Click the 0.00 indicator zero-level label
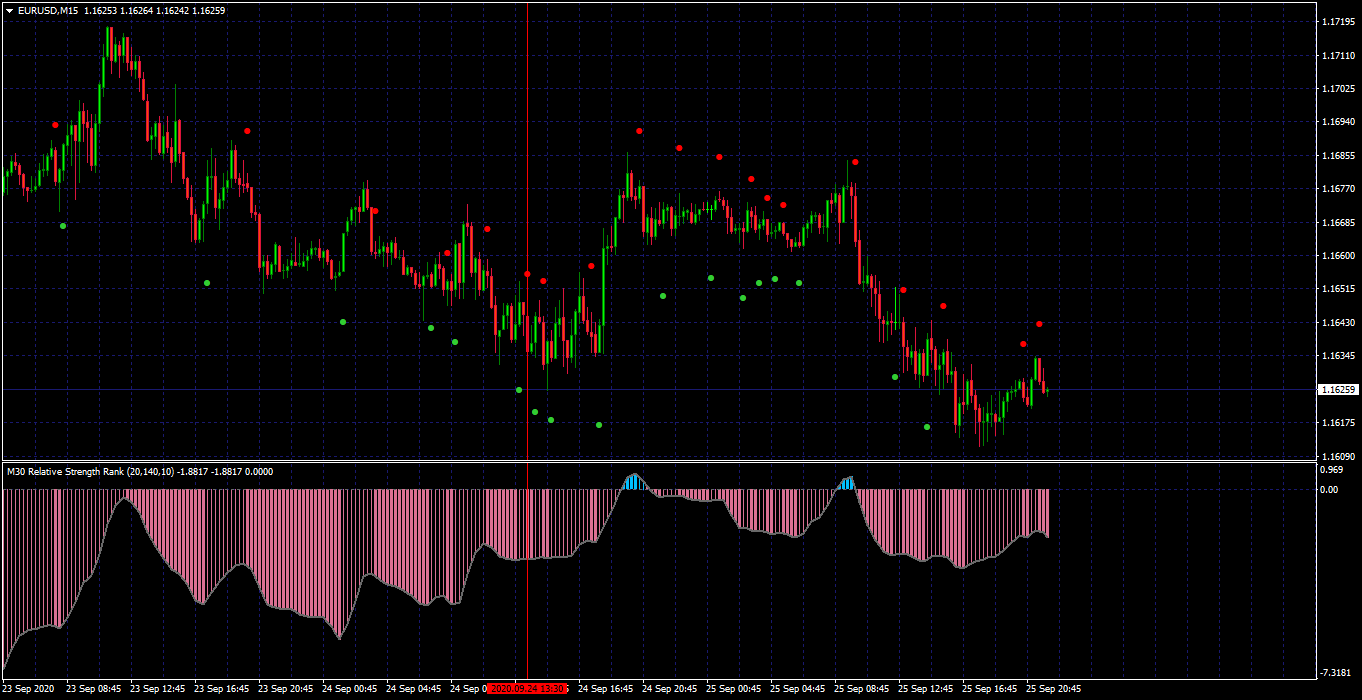The height and width of the screenshot is (700, 1362). coord(1329,490)
